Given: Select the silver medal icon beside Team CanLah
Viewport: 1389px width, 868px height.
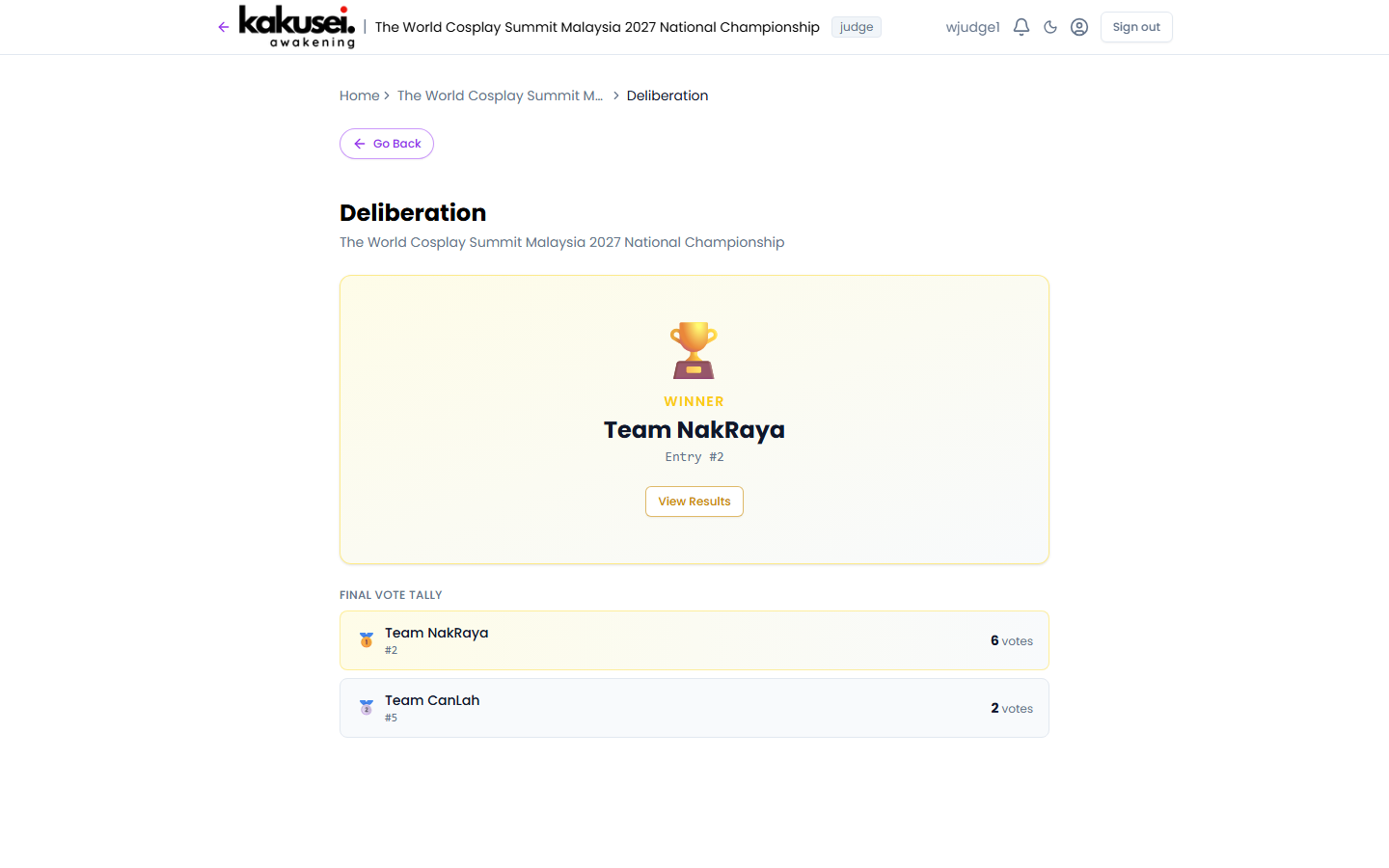Looking at the screenshot, I should (x=366, y=707).
